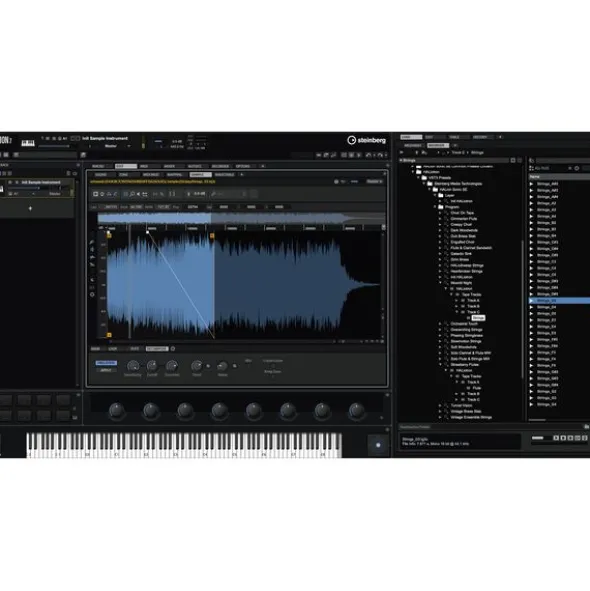Collapse the Program folder in tree

[435, 207]
